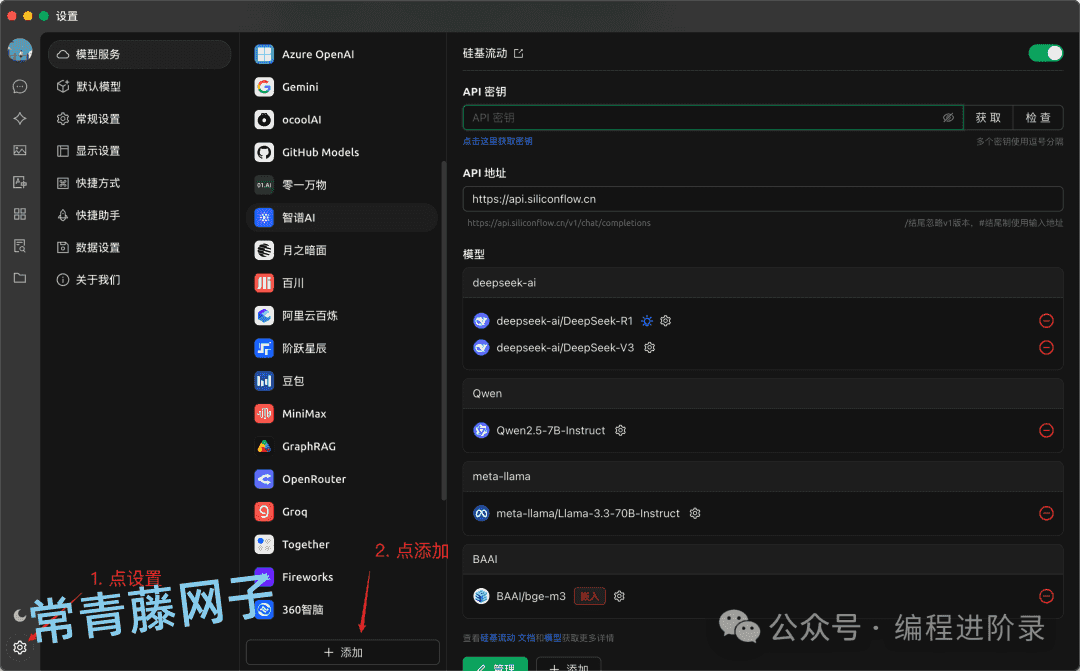This screenshot has height=671, width=1080.
Task: Click 获取 button for API key
Action: pyautogui.click(x=988, y=118)
